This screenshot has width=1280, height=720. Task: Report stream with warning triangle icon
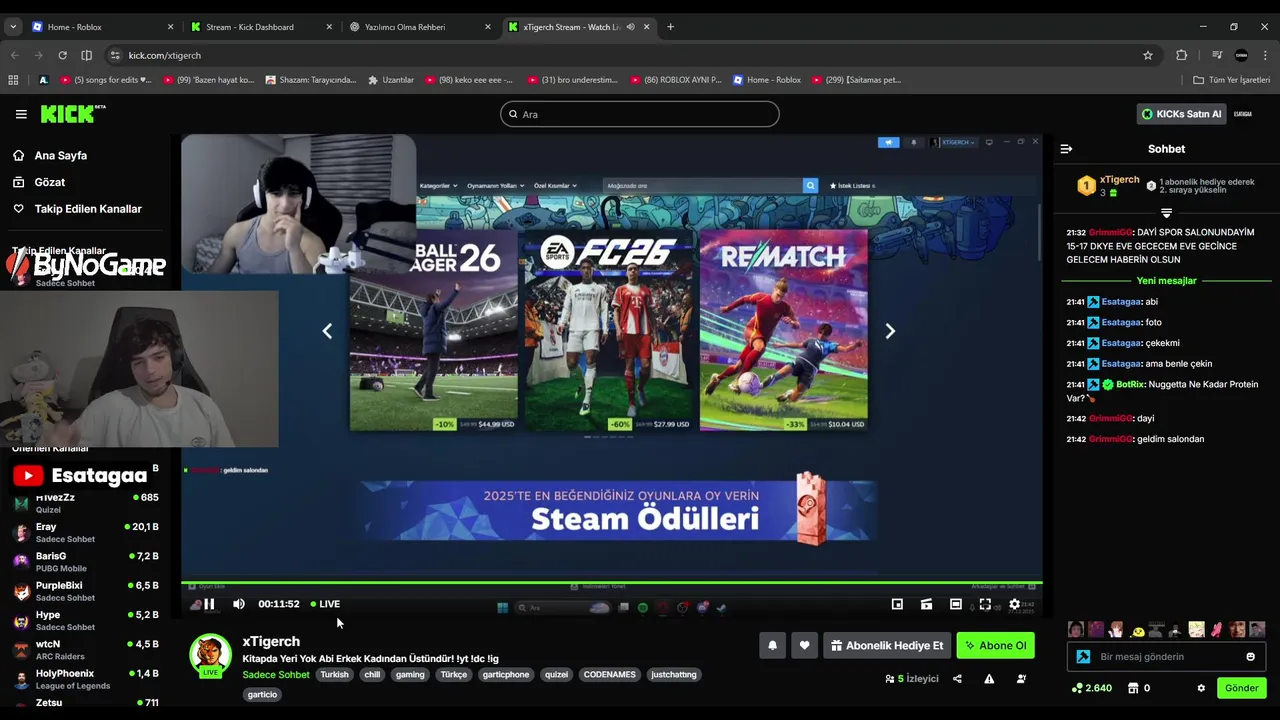click(x=989, y=679)
